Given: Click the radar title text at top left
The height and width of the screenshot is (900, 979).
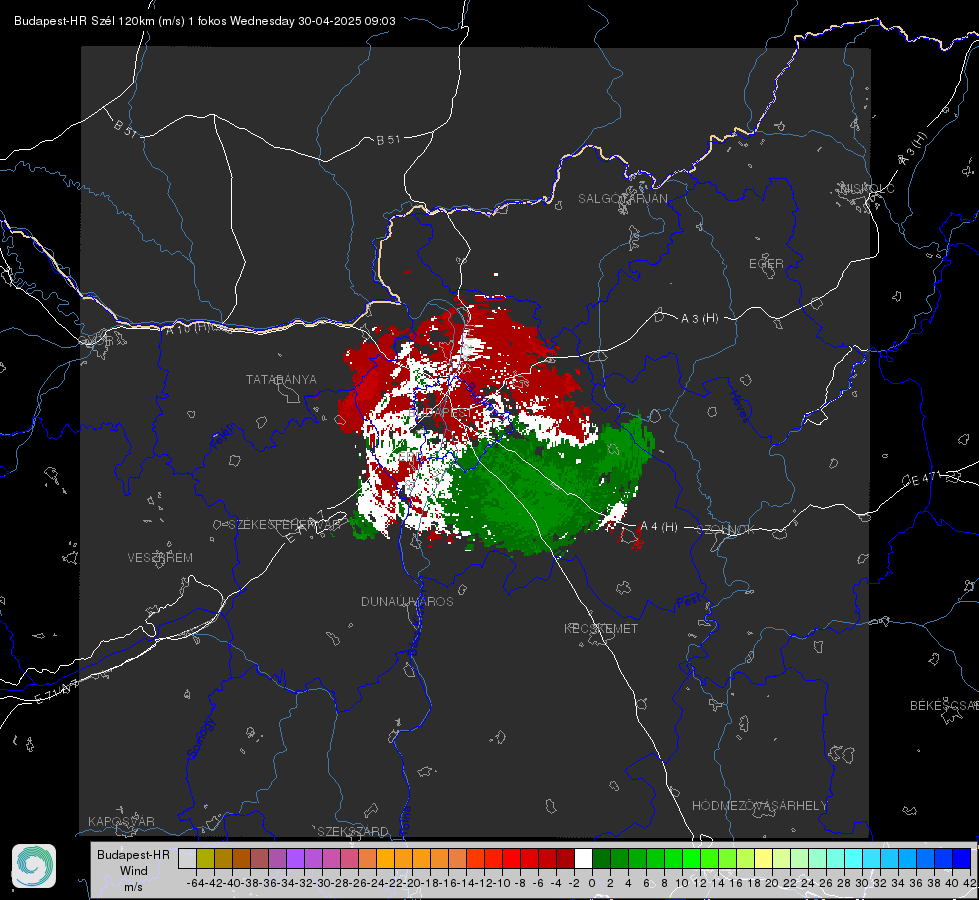Looking at the screenshot, I should point(205,21).
